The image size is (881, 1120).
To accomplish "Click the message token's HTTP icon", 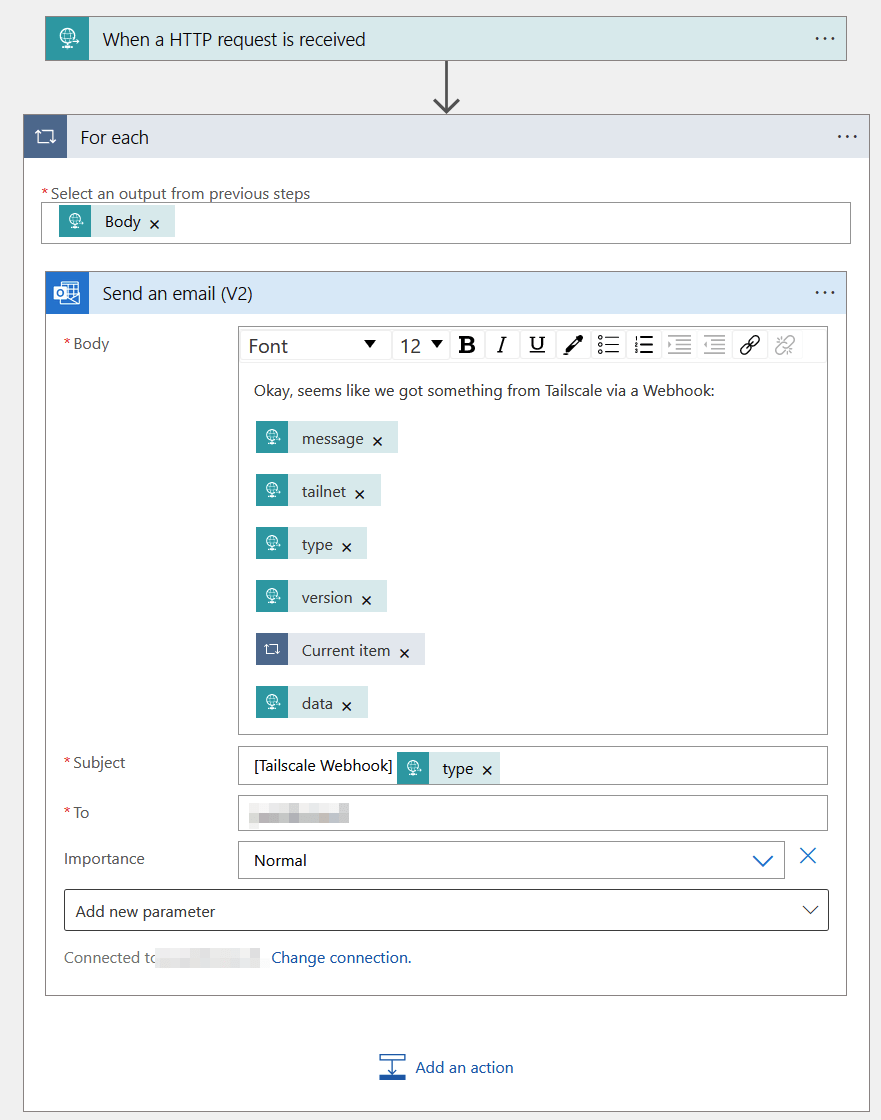I will 272,437.
